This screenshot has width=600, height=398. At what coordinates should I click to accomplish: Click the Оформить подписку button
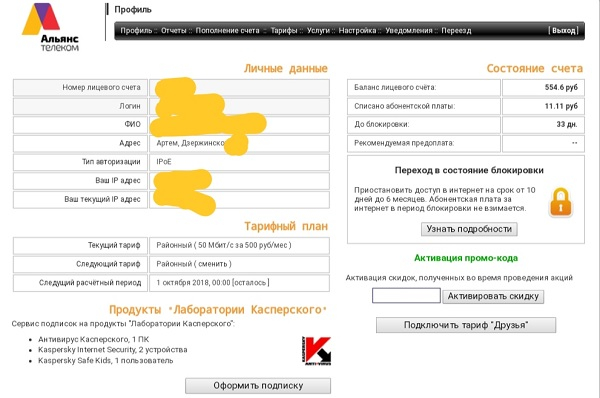258,386
